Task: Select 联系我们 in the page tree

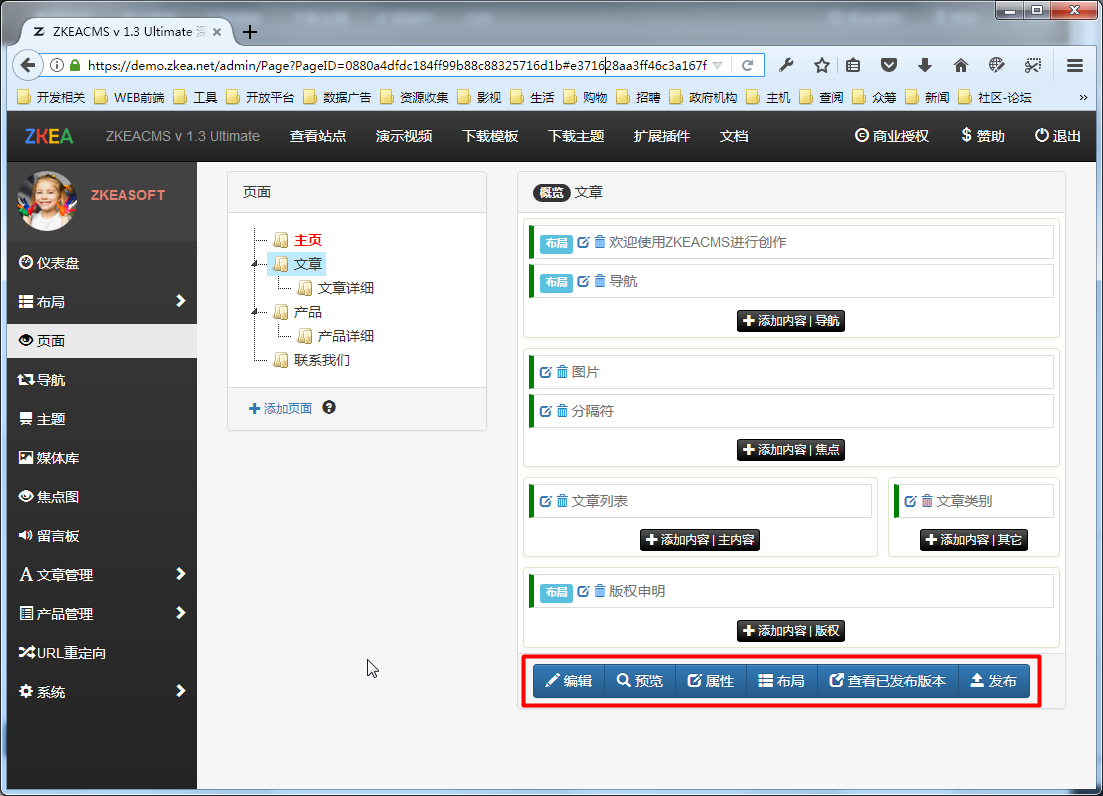Action: coord(321,361)
